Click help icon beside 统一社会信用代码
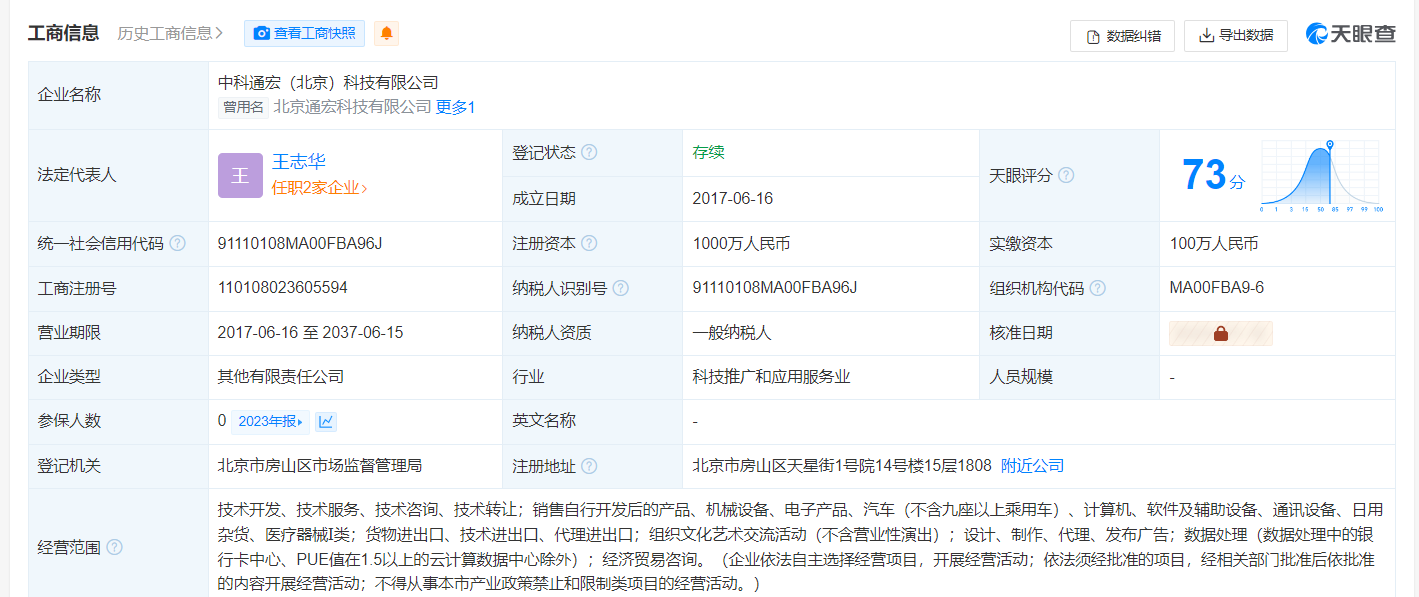1419x597 pixels. point(177,243)
